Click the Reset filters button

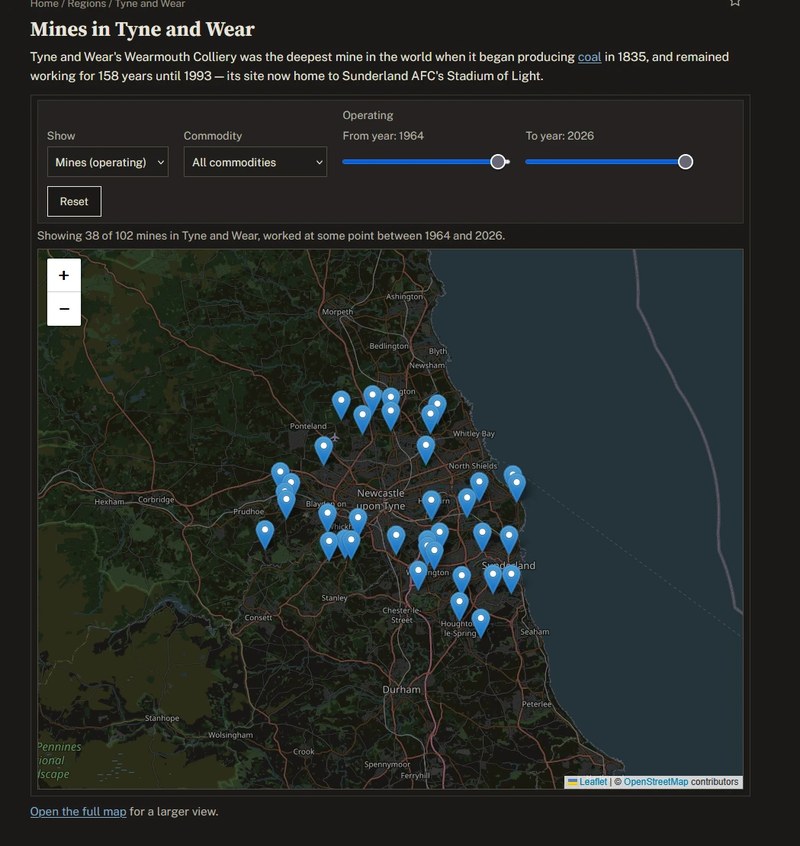tap(74, 201)
